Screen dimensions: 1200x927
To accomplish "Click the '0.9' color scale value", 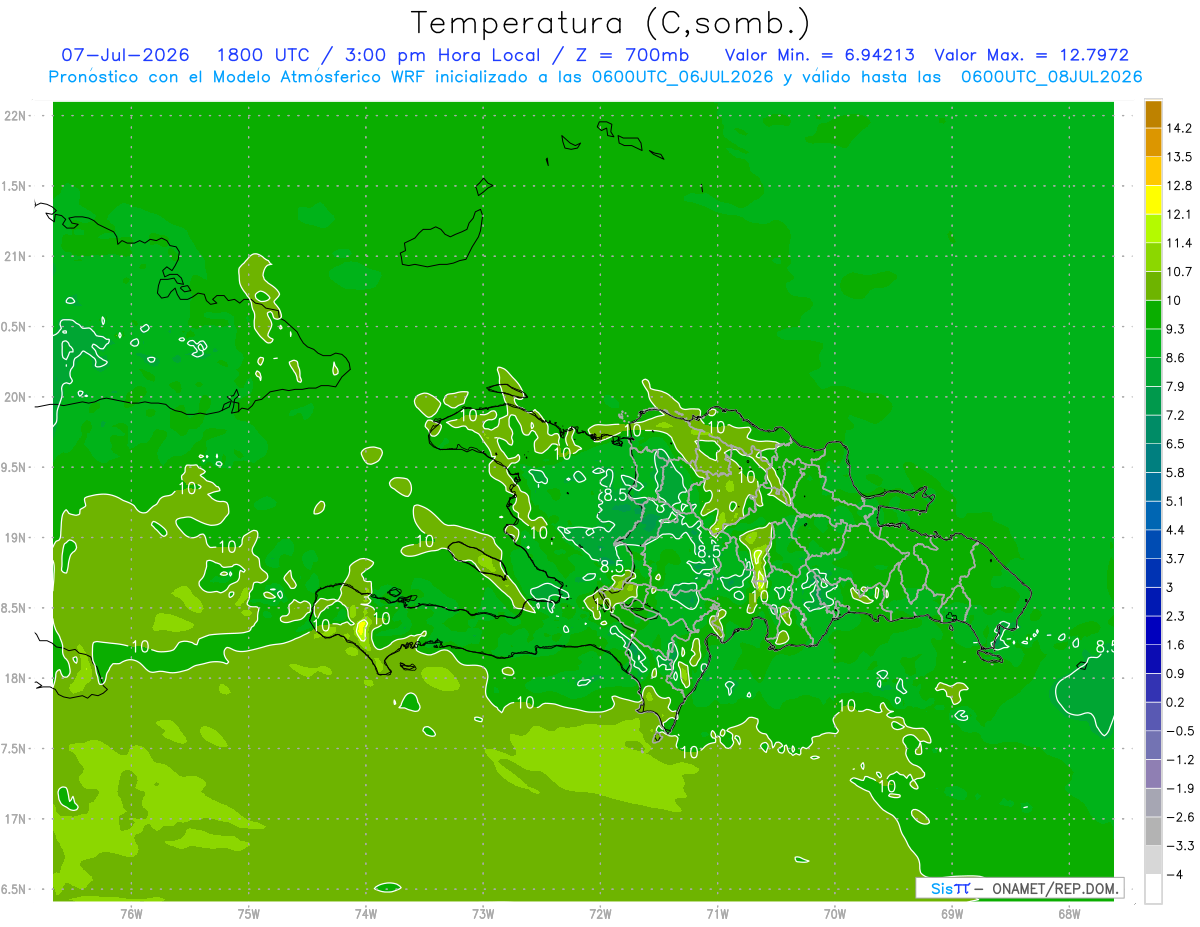I will click(1176, 673).
